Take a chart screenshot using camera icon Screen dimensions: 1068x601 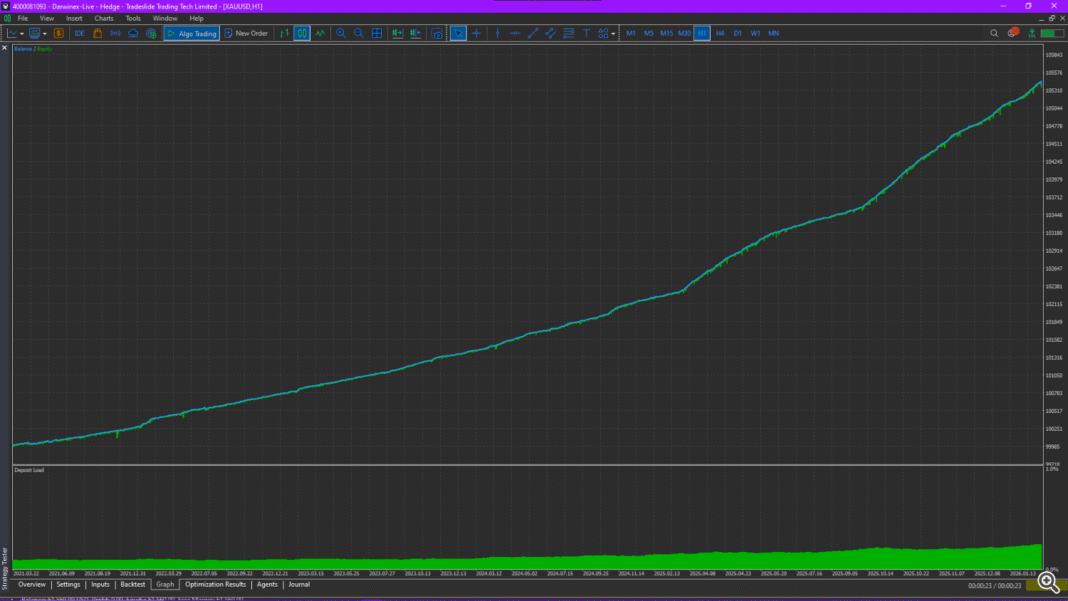pos(437,33)
